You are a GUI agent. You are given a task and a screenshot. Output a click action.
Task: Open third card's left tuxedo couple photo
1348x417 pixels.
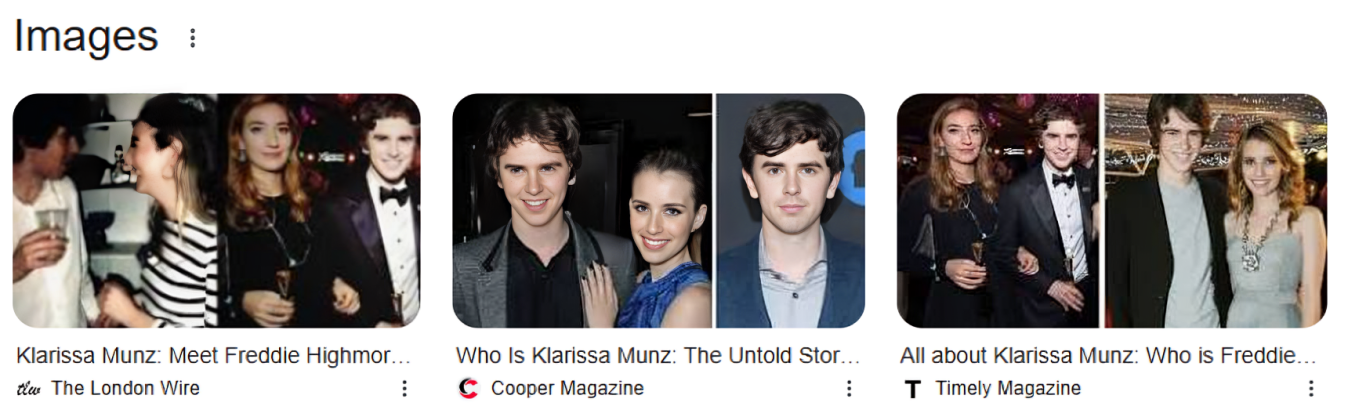click(x=998, y=211)
